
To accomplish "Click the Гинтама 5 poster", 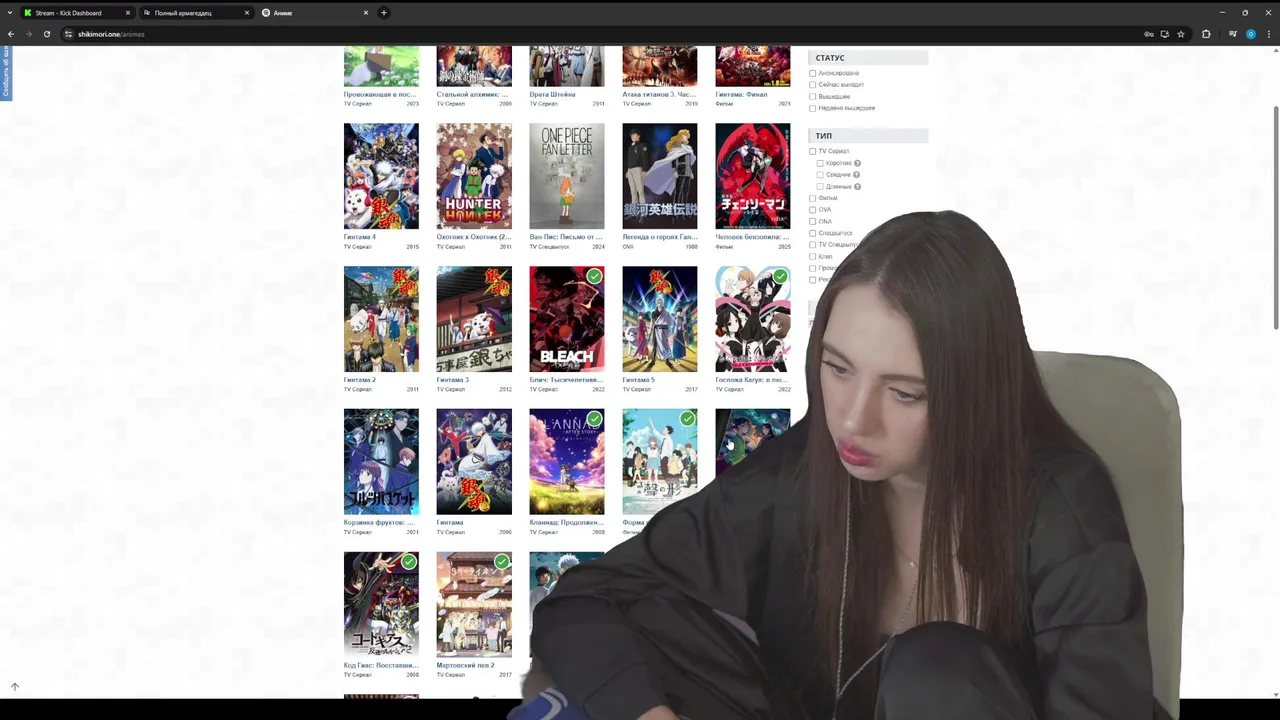I will 660,319.
